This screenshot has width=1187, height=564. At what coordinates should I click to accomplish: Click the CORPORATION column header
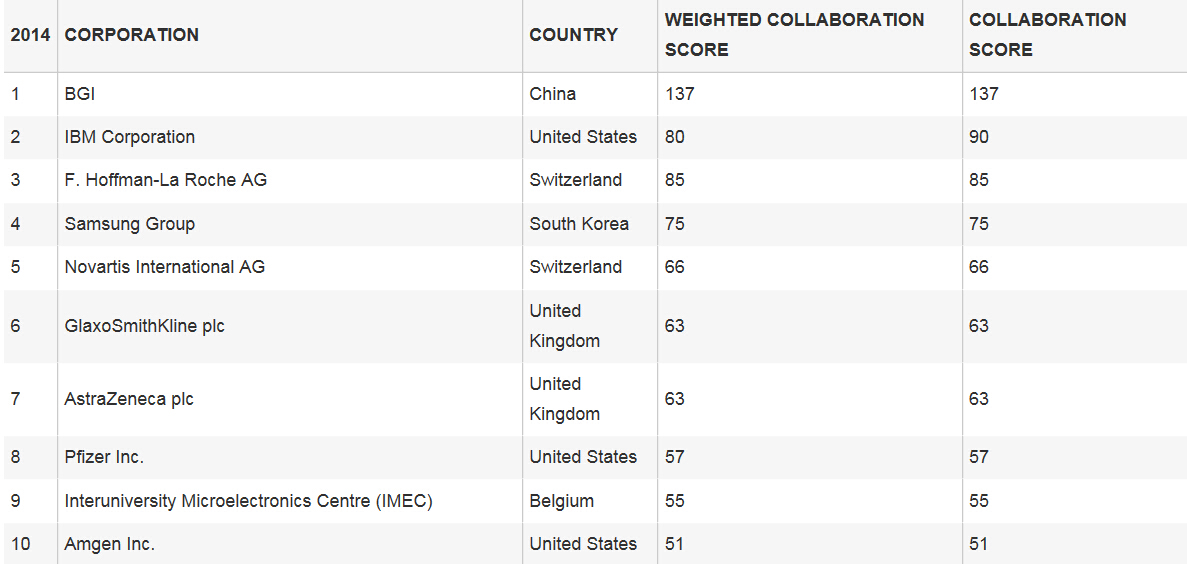pos(132,35)
